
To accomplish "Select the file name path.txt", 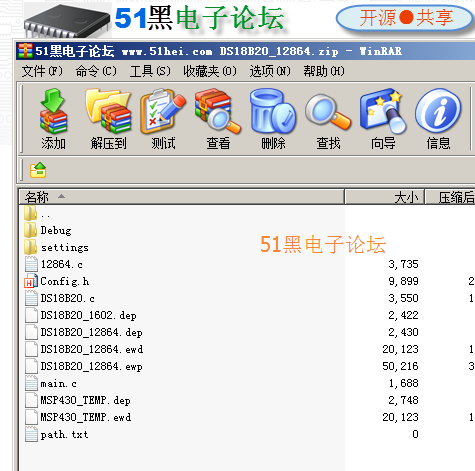I will pyautogui.click(x=64, y=434).
